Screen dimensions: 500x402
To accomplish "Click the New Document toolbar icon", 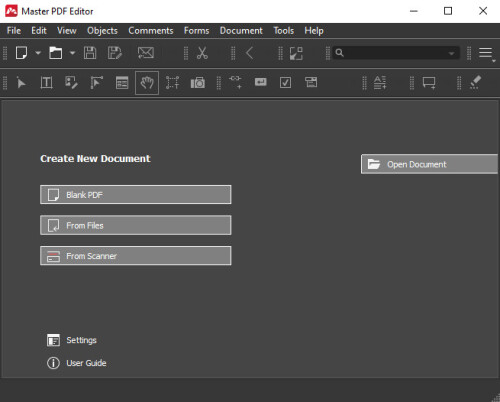I will (21, 53).
